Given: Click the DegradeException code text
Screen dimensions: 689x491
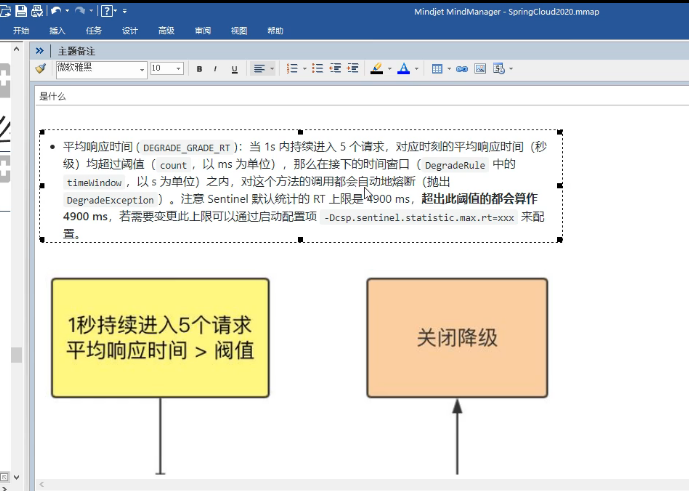Looking at the screenshot, I should 110,200.
